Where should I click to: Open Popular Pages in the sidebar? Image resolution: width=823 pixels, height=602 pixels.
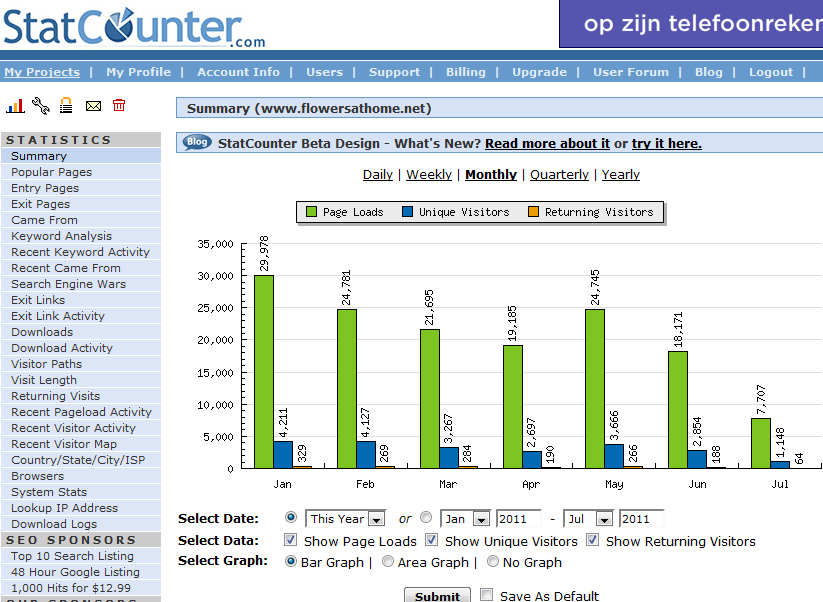(81, 172)
